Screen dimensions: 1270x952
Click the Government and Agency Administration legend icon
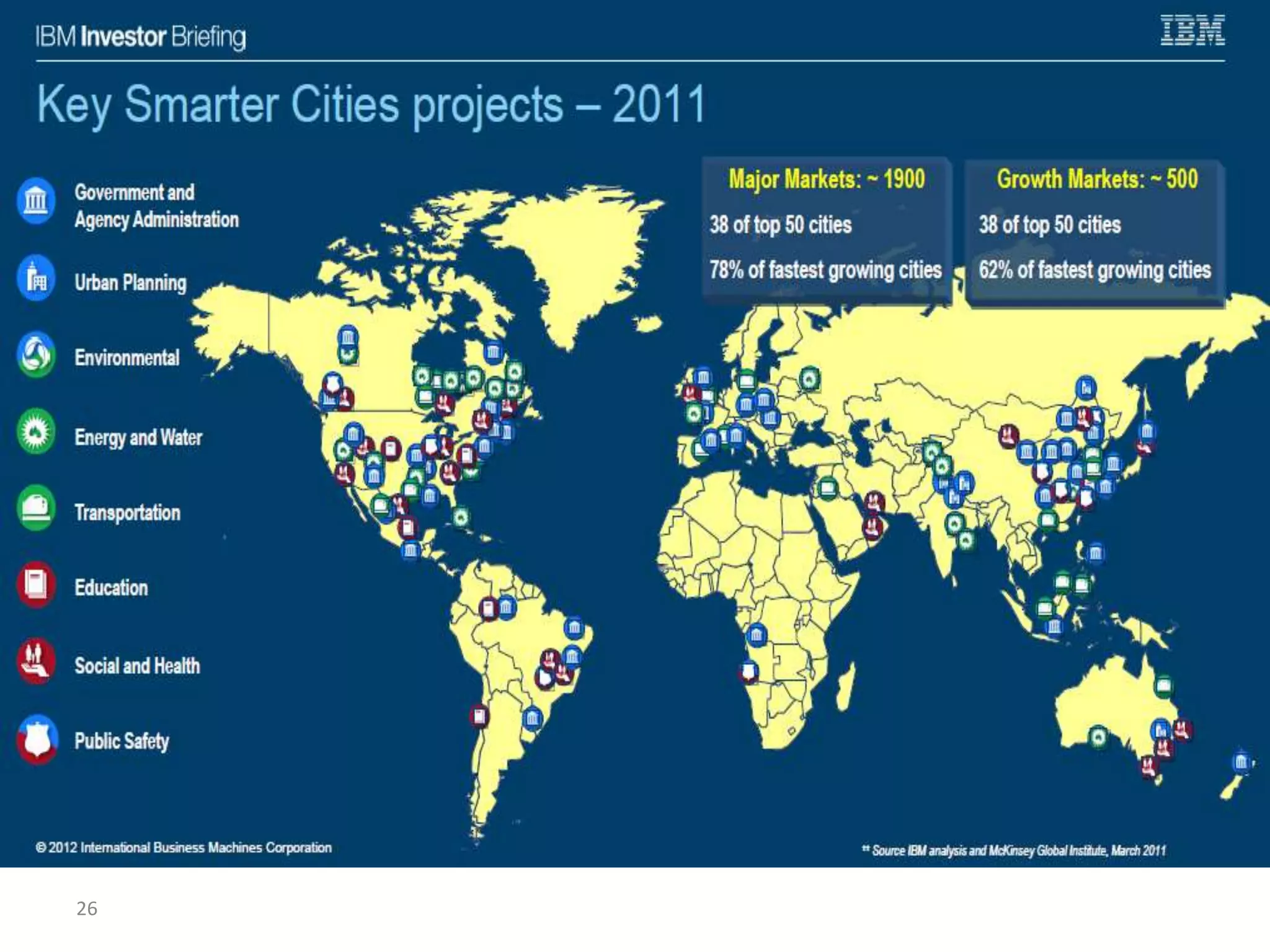[36, 201]
